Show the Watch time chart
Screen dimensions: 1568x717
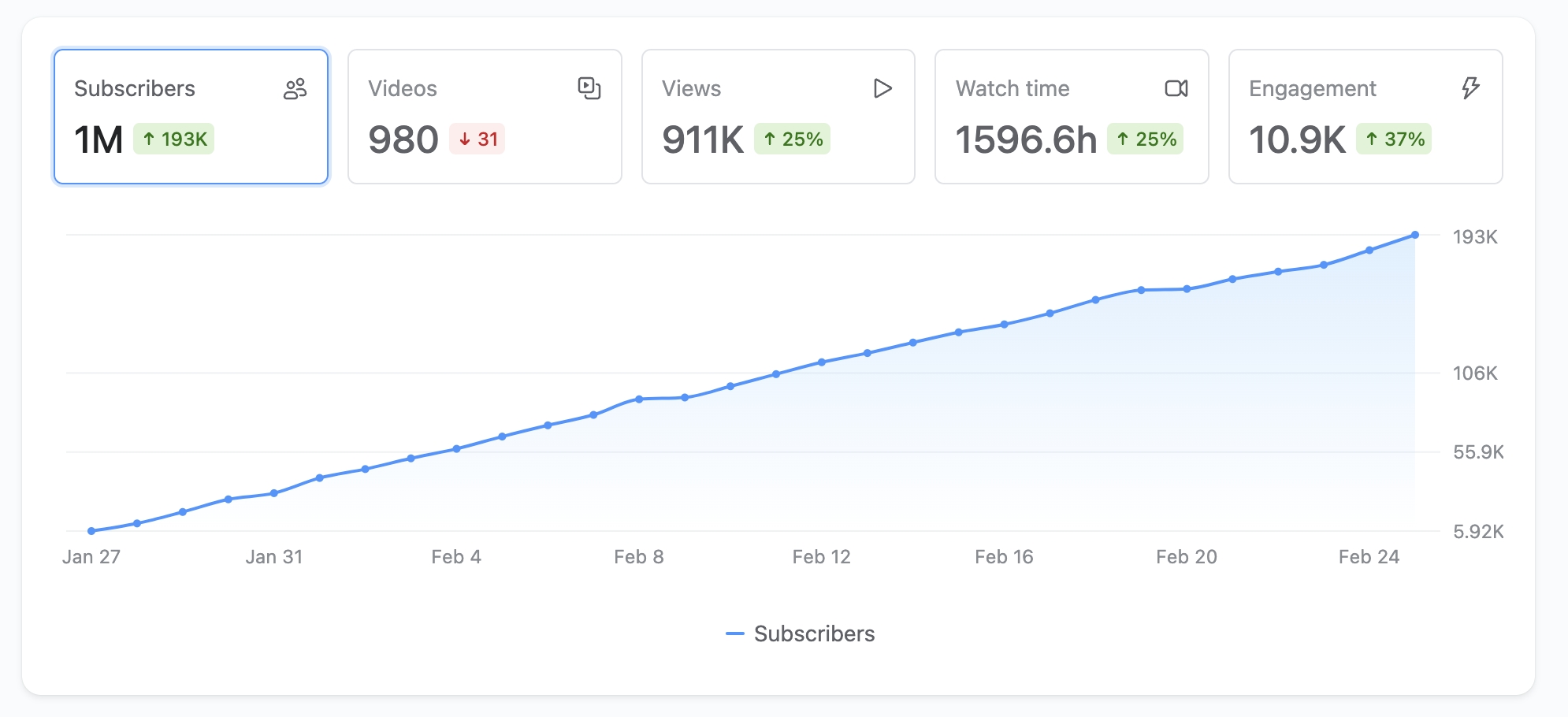click(1072, 117)
